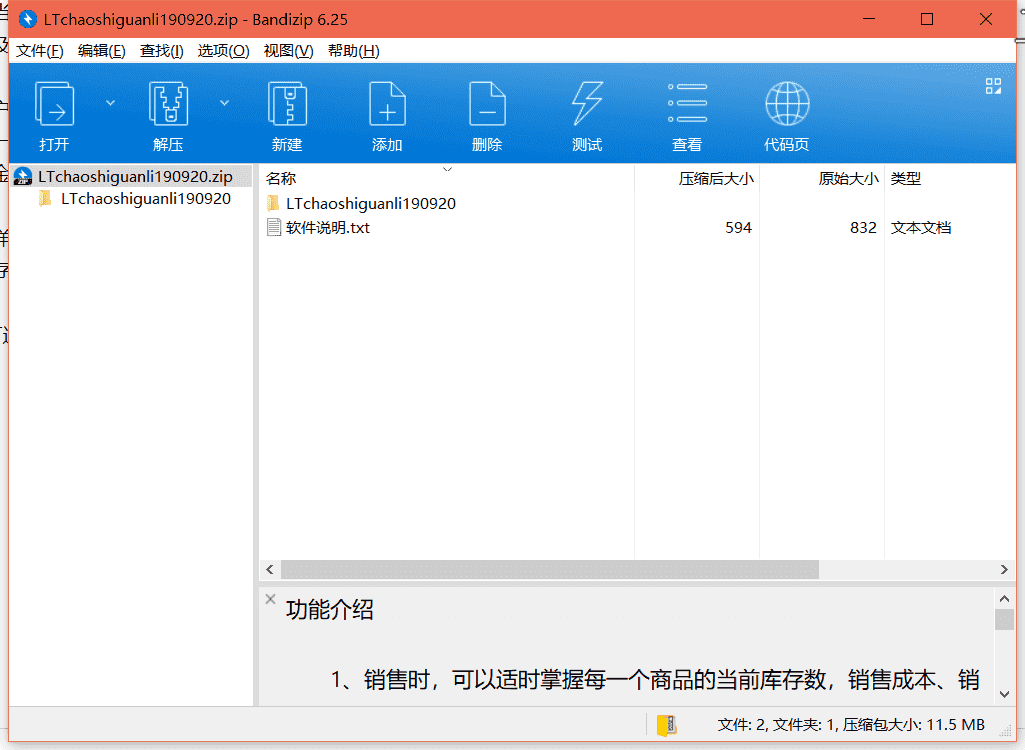This screenshot has width=1025, height=750.
Task: Select LTchaoshiguanli190920 folder in tree panel
Action: point(146,199)
